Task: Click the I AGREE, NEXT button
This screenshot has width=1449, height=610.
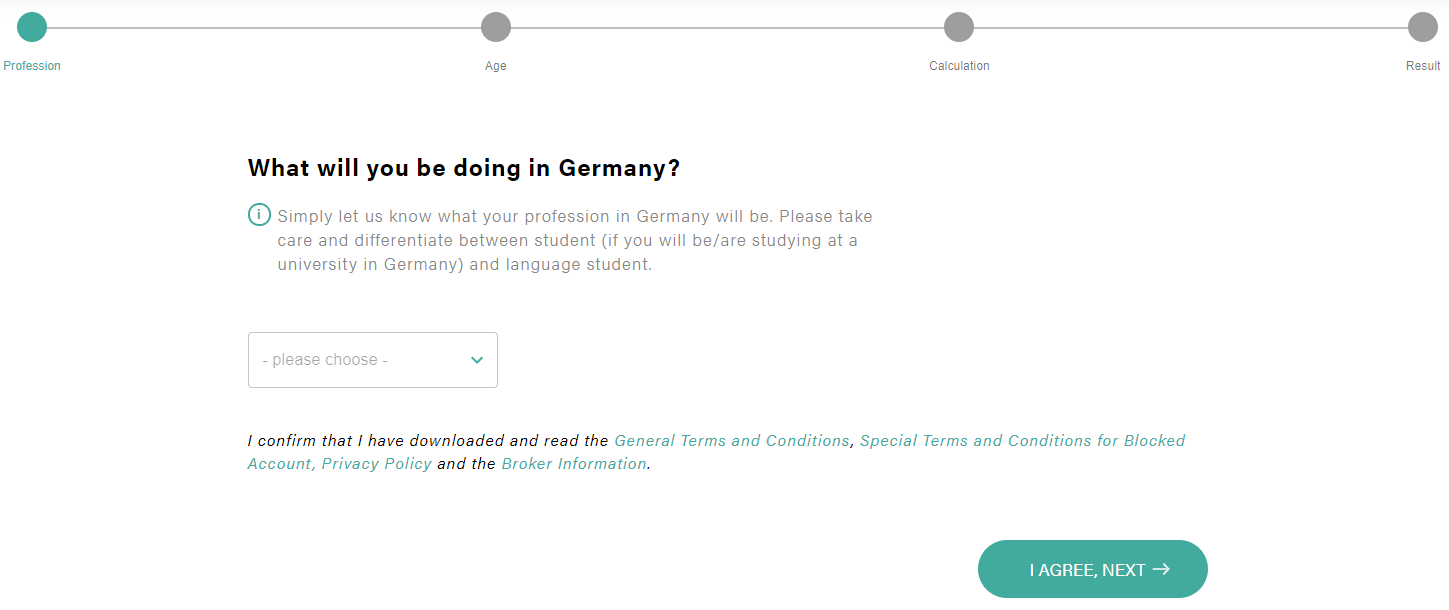Action: pyautogui.click(x=1093, y=569)
